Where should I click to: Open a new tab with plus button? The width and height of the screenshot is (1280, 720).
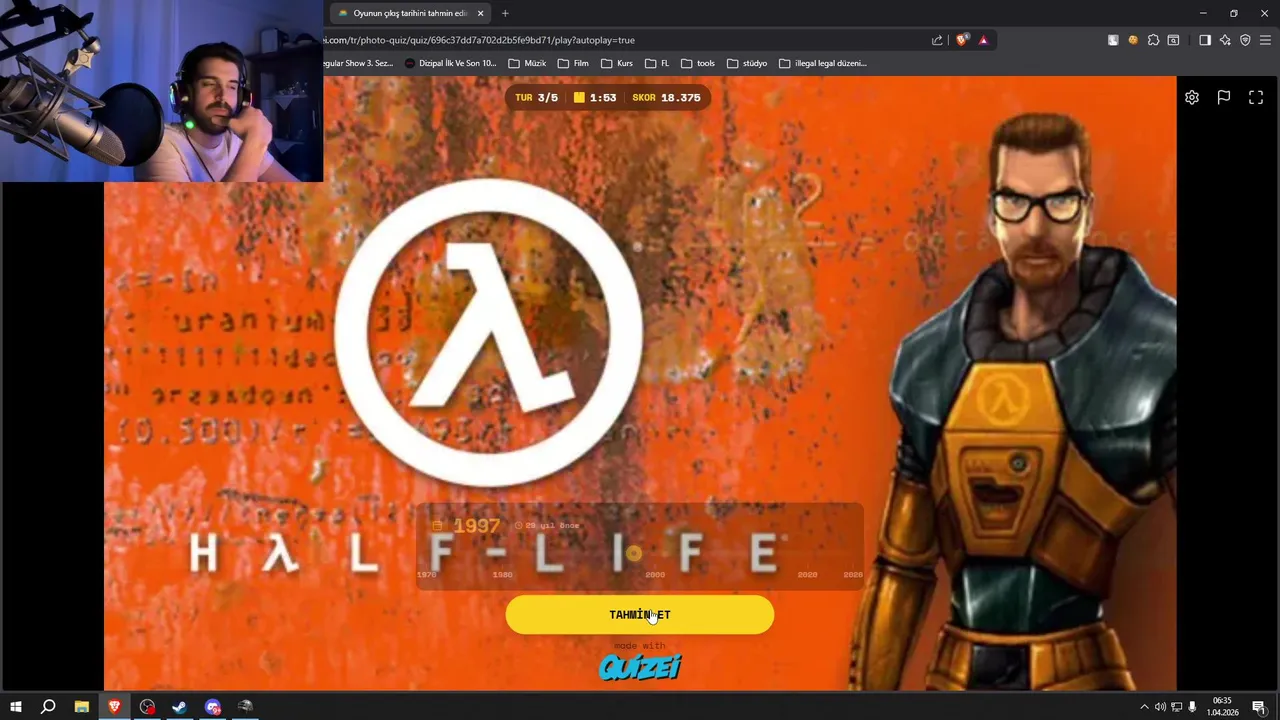point(505,13)
